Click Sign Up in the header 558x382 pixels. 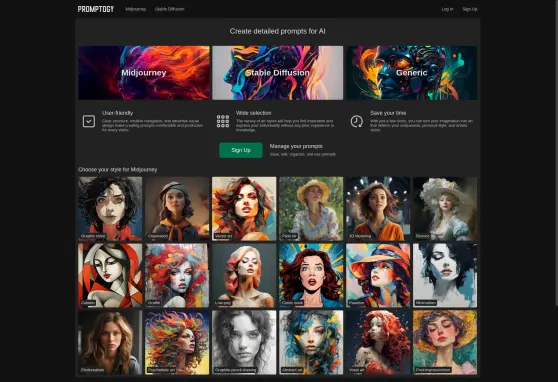point(470,9)
